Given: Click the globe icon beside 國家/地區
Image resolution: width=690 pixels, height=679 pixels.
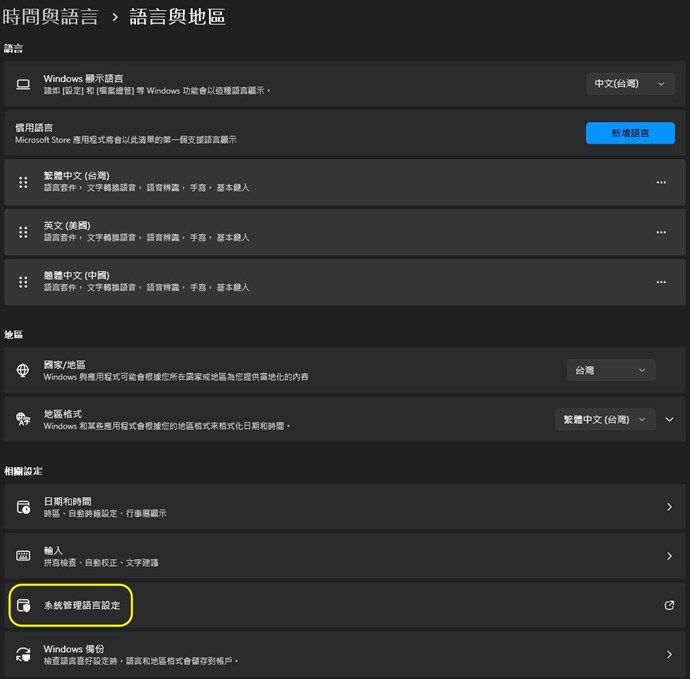Looking at the screenshot, I should tap(23, 371).
